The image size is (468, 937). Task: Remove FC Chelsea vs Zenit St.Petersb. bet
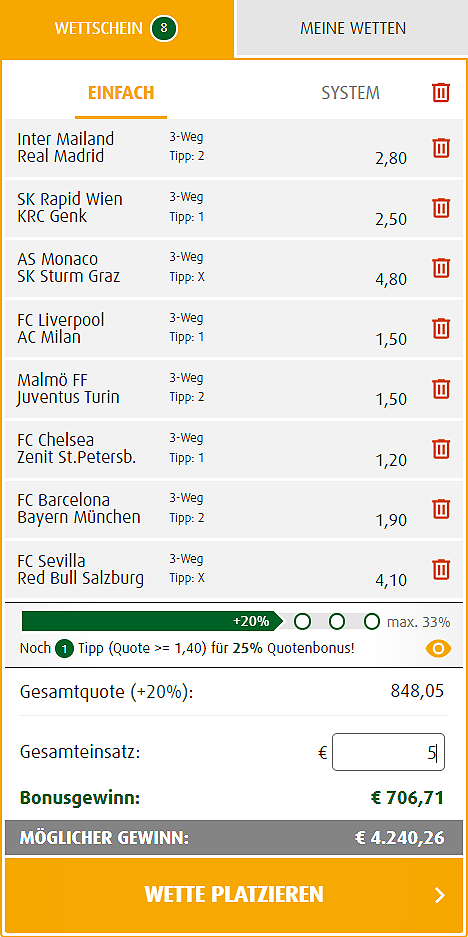(441, 449)
